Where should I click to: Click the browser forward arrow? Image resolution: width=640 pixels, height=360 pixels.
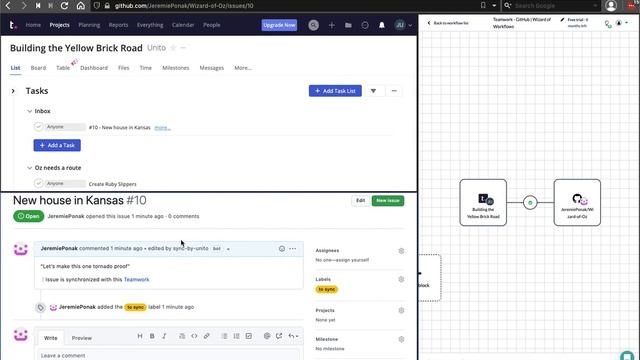[x=23, y=6]
